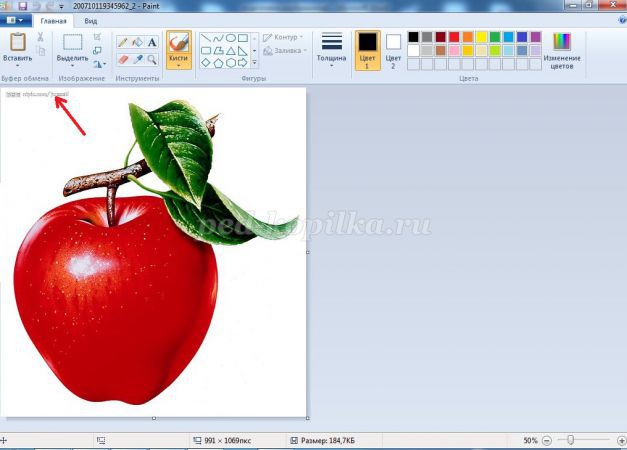Select the Color picker eyedropper tool
The image size is (627, 450).
point(138,60)
